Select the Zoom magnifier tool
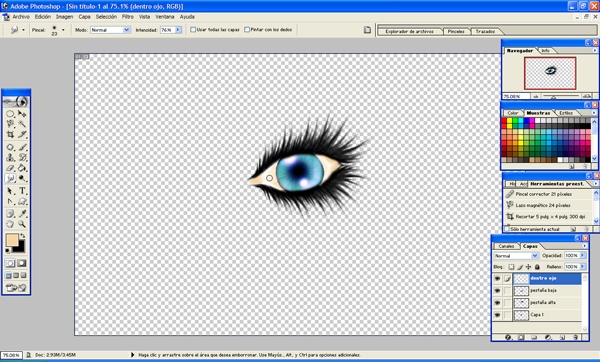600x362 pixels. coord(22,224)
